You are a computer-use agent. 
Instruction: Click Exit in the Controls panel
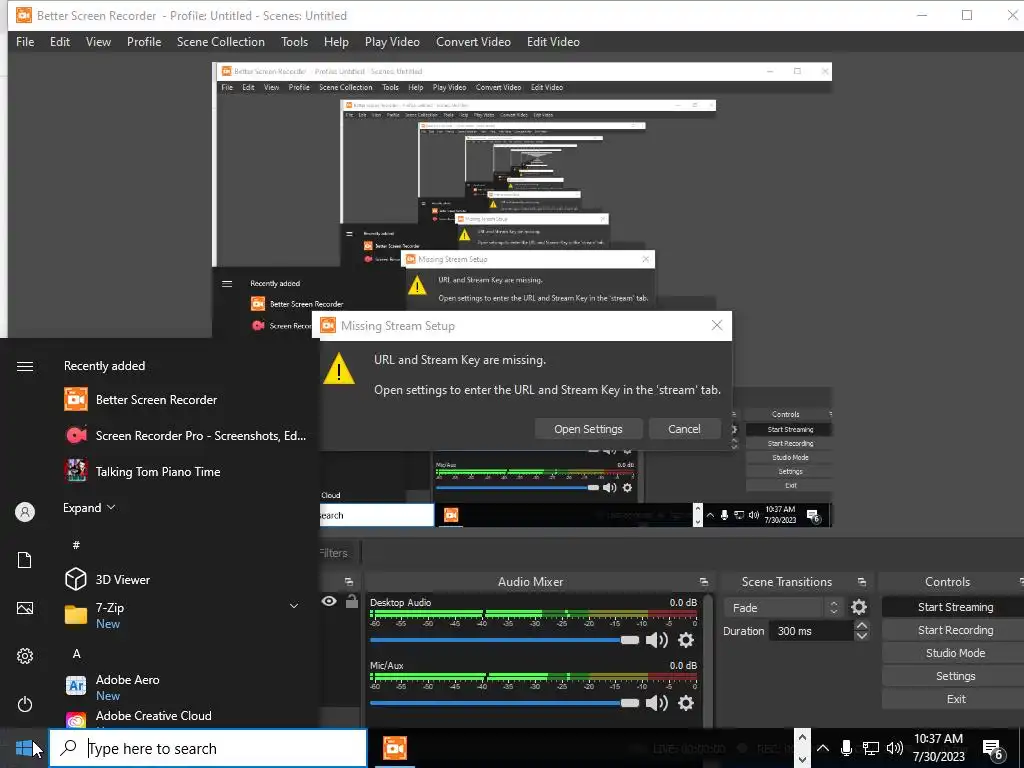pyautogui.click(x=955, y=699)
